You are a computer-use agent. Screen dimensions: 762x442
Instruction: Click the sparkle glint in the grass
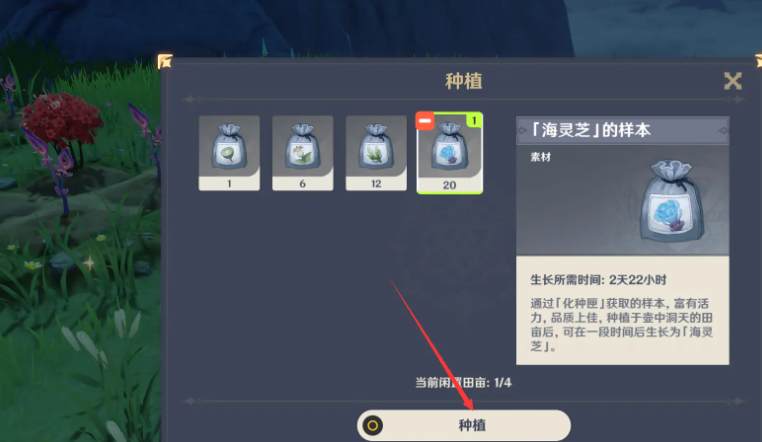pos(89,263)
